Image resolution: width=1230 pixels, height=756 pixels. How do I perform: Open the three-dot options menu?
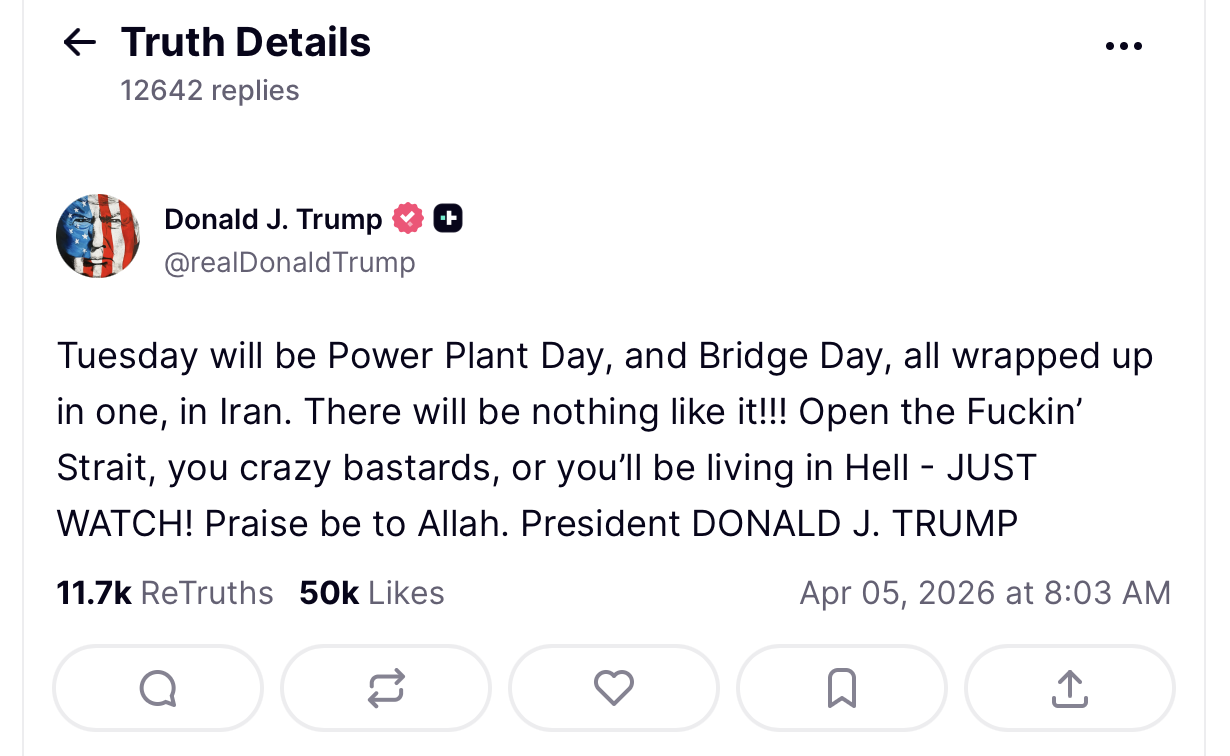1124,45
